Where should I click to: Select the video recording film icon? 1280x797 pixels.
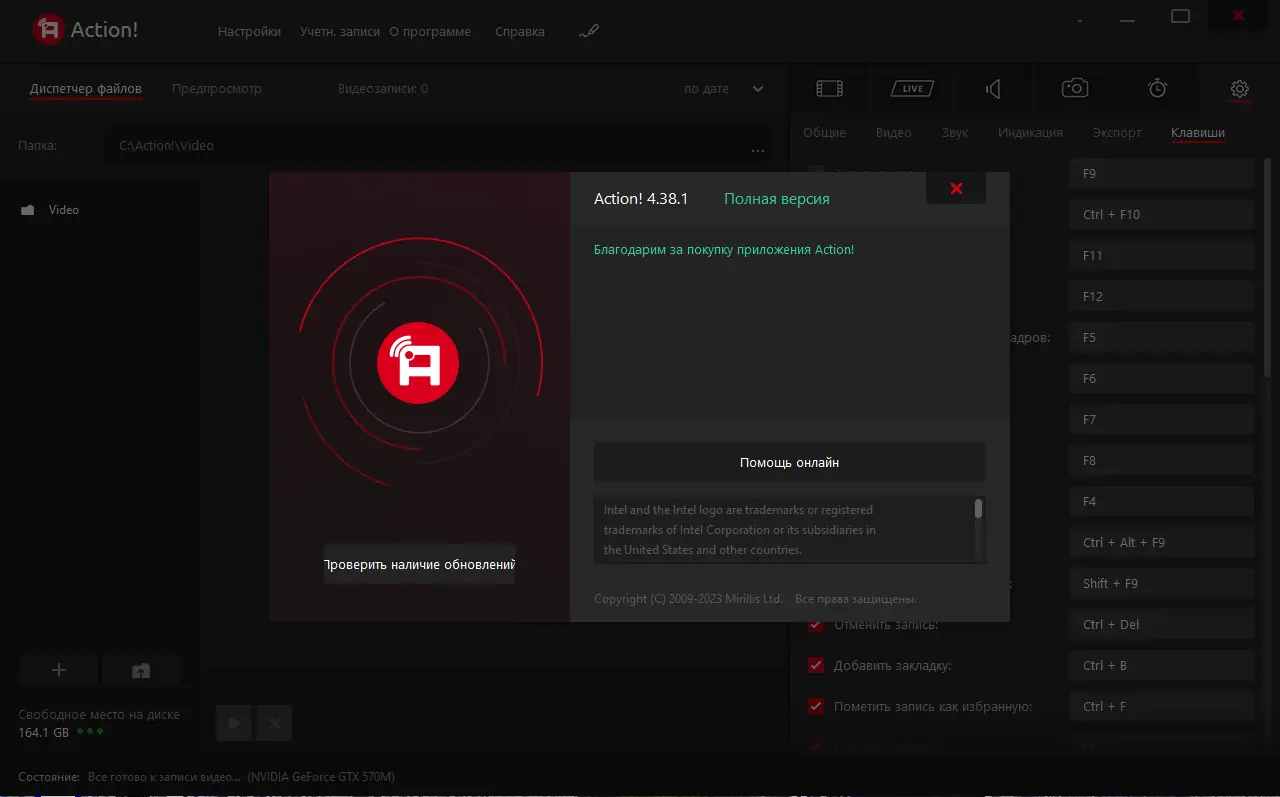pyautogui.click(x=830, y=89)
